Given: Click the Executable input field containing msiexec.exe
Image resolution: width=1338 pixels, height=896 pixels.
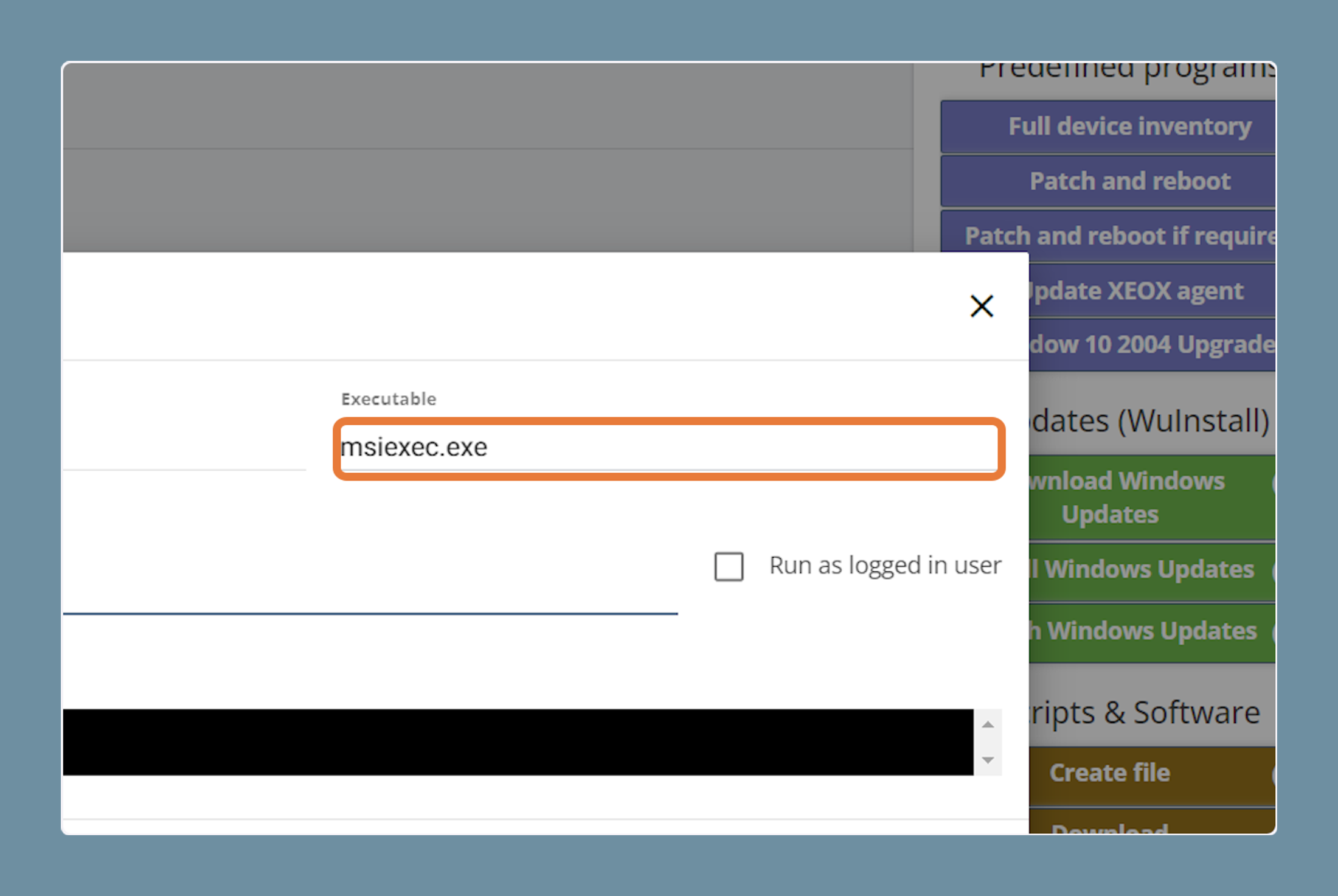Looking at the screenshot, I should (x=668, y=448).
